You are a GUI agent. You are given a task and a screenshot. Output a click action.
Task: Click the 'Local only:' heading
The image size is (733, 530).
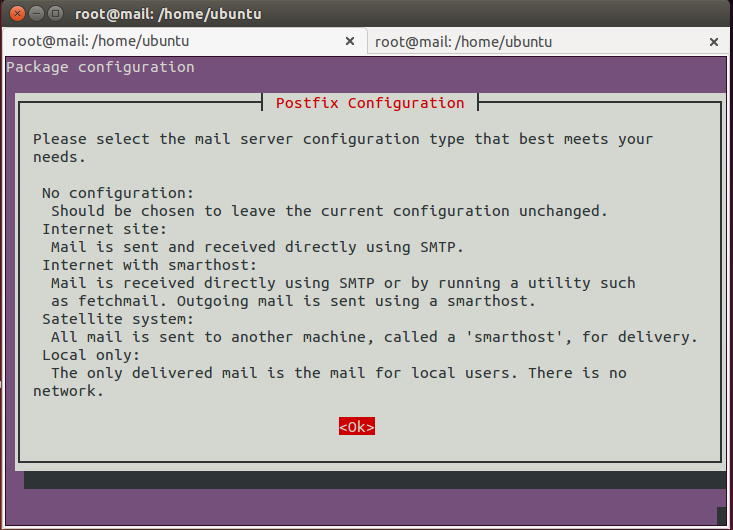(91, 355)
